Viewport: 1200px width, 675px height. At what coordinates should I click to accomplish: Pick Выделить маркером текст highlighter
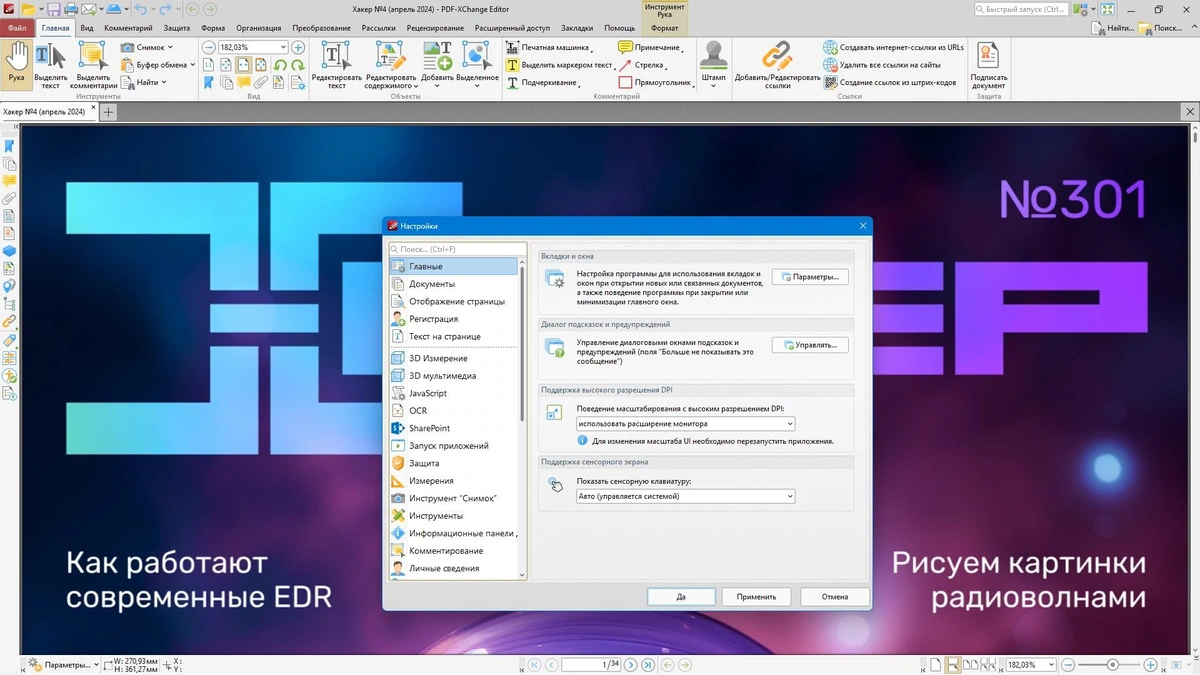(x=561, y=65)
